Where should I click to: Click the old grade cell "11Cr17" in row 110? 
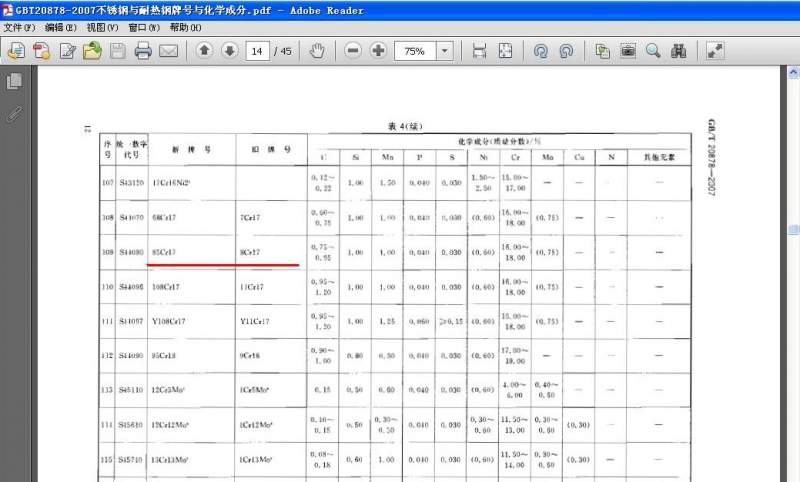tap(252, 287)
